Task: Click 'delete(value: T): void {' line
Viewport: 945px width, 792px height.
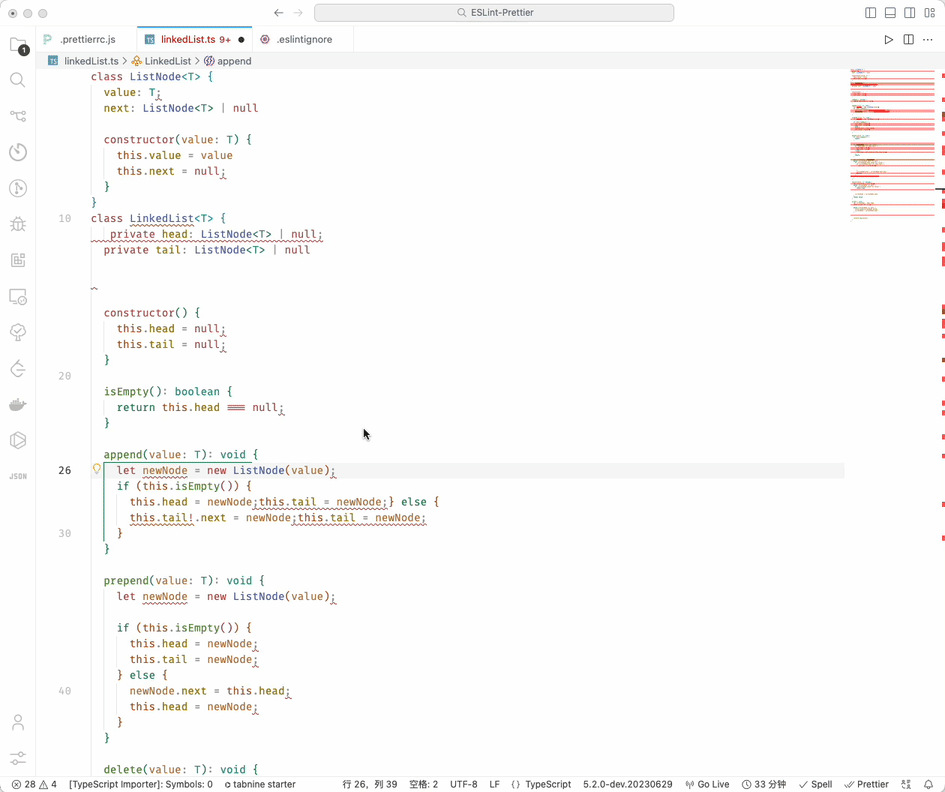Action: tap(181, 769)
